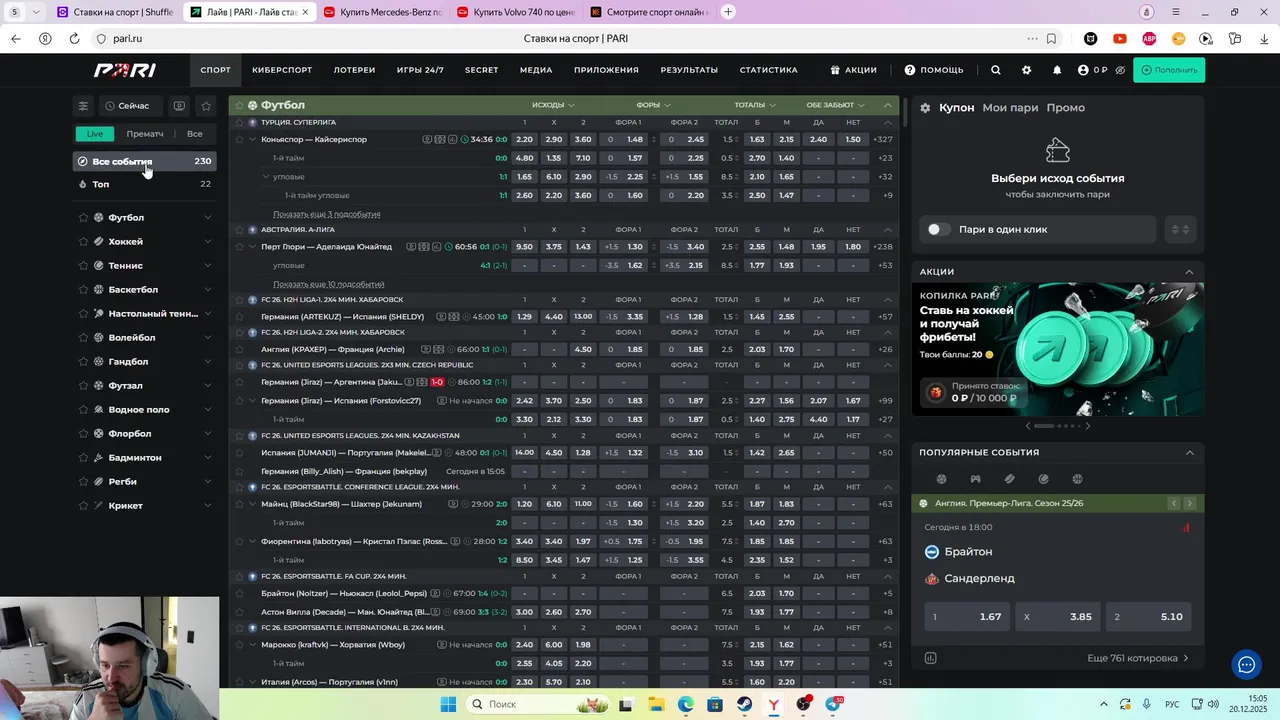Open hockey freebet promo banner

1058,349
